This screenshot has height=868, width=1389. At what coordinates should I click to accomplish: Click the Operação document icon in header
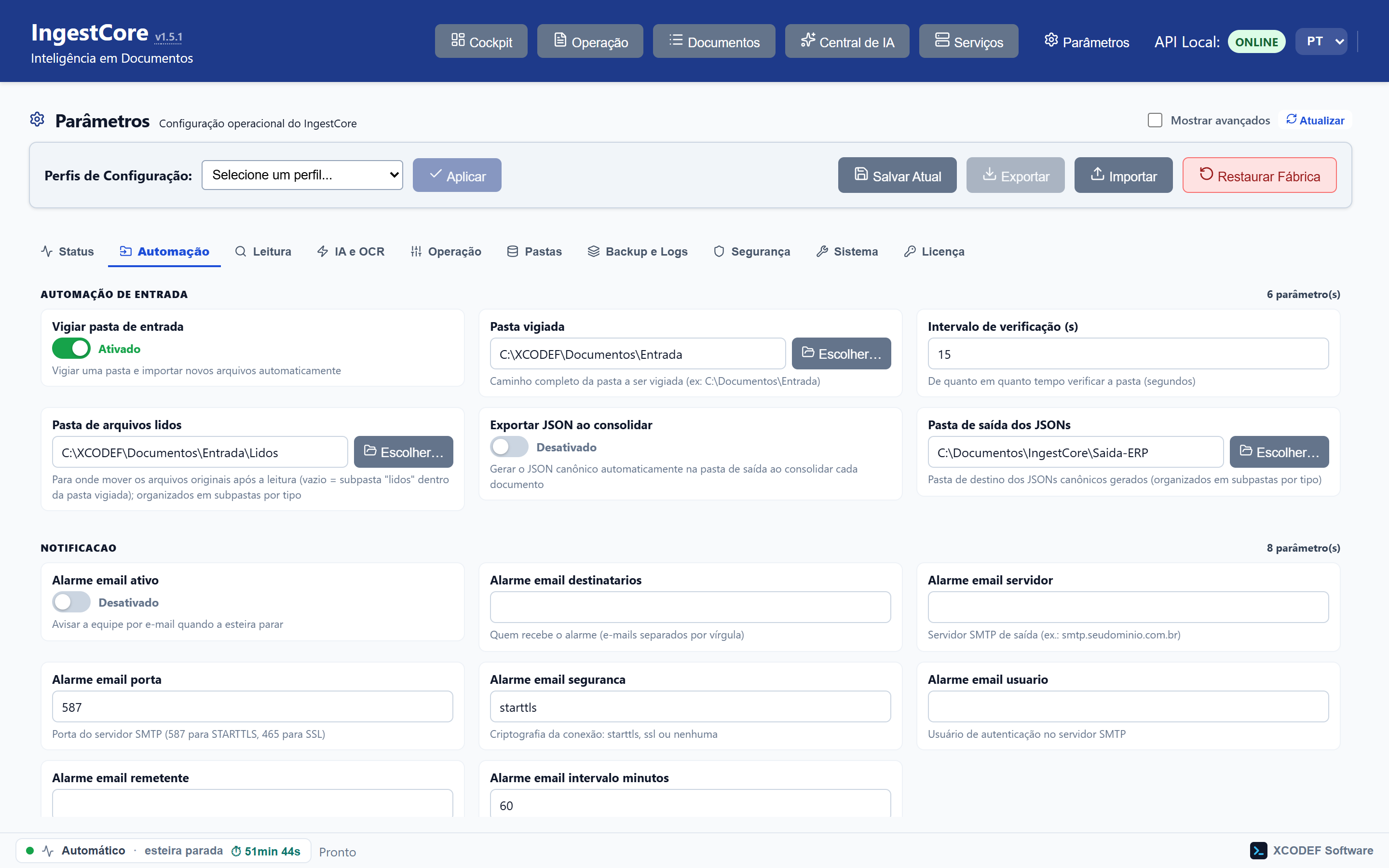[x=559, y=40]
